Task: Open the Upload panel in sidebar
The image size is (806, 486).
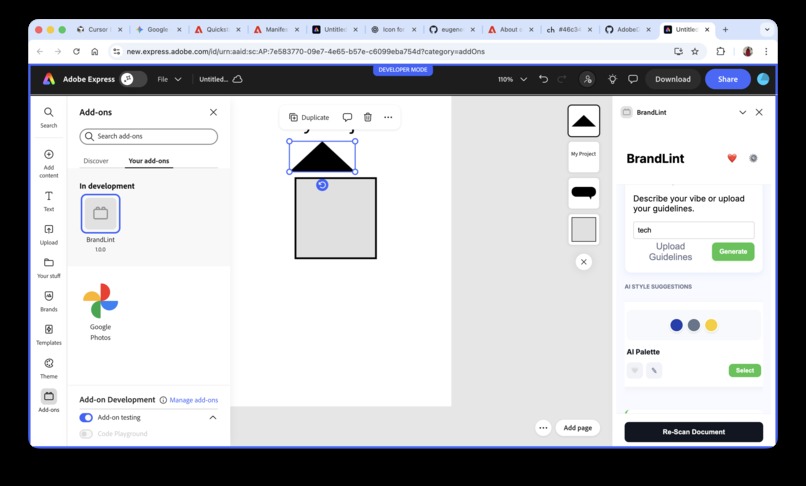Action: tap(48, 234)
